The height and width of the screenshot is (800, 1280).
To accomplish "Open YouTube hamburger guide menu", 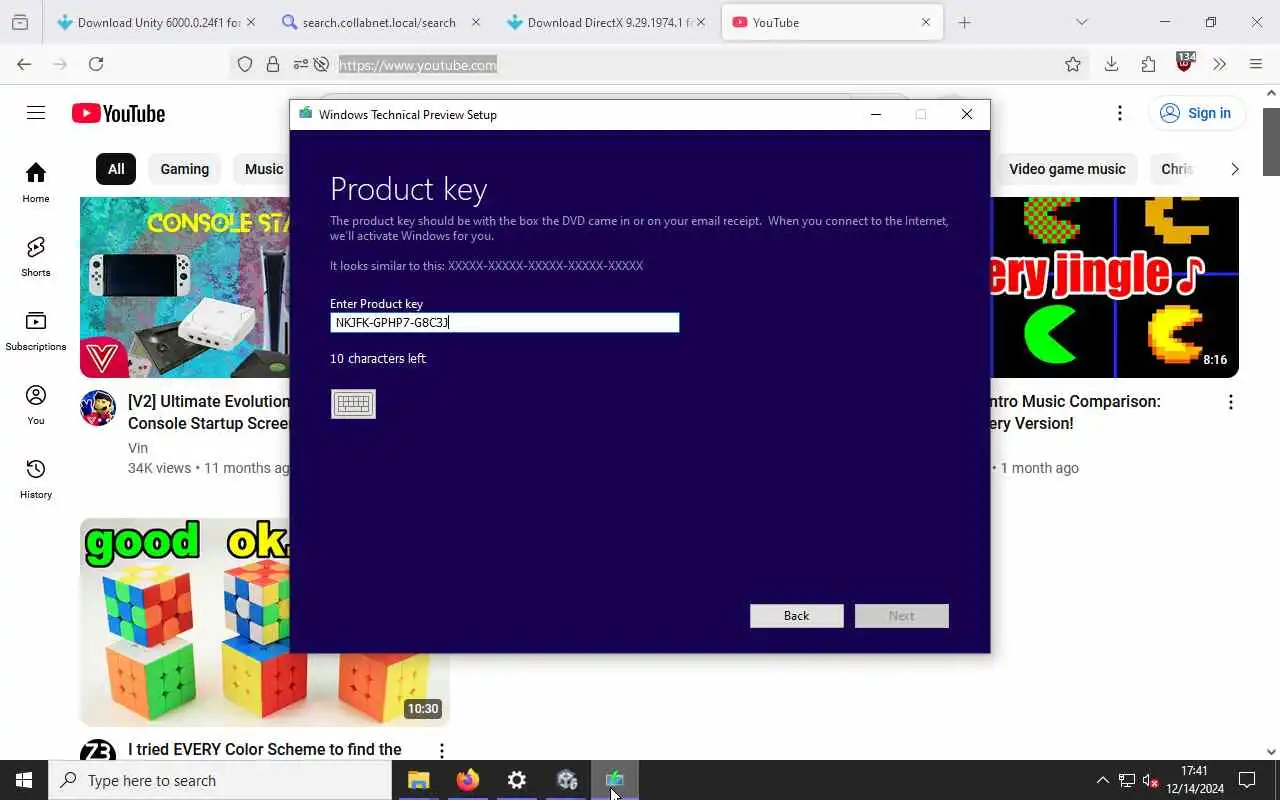I will pos(36,113).
